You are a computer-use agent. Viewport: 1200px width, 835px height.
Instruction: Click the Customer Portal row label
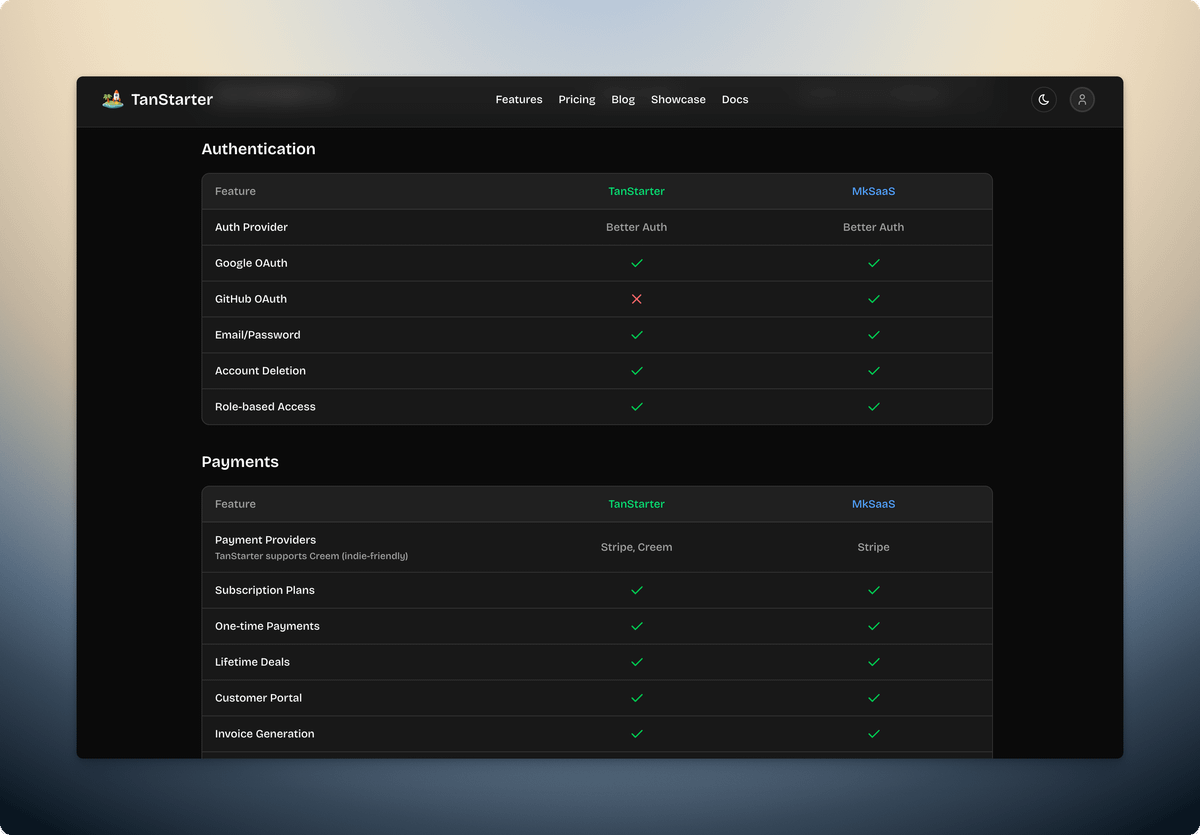pos(258,698)
